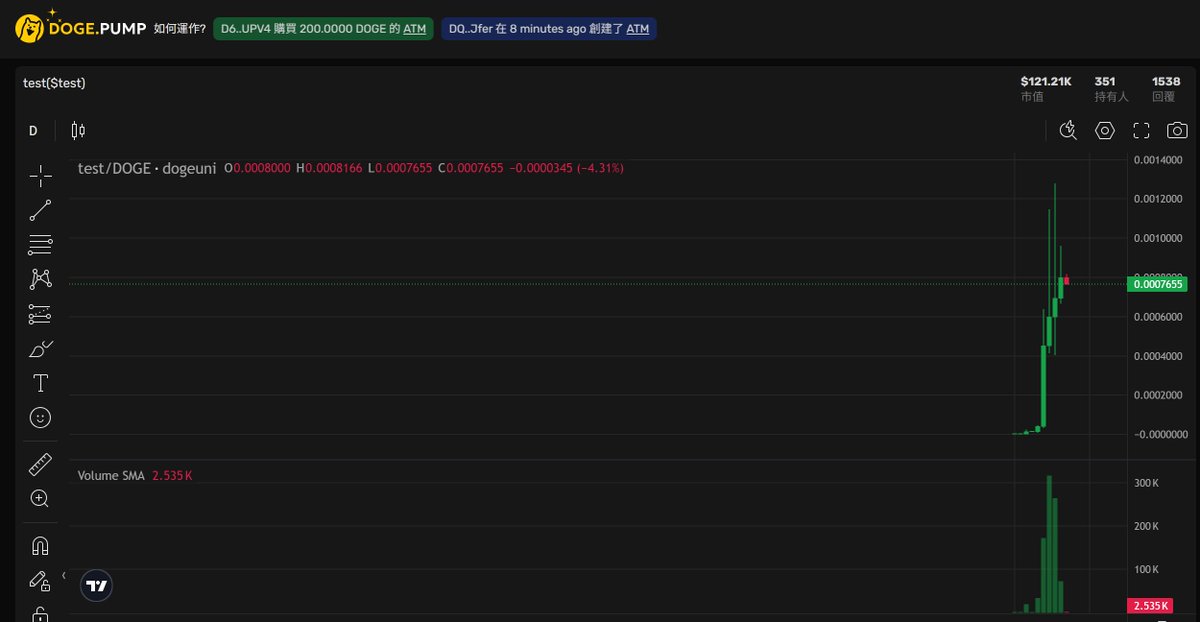The width and height of the screenshot is (1200, 622).
Task: Select the Text annotation tool
Action: (x=40, y=383)
